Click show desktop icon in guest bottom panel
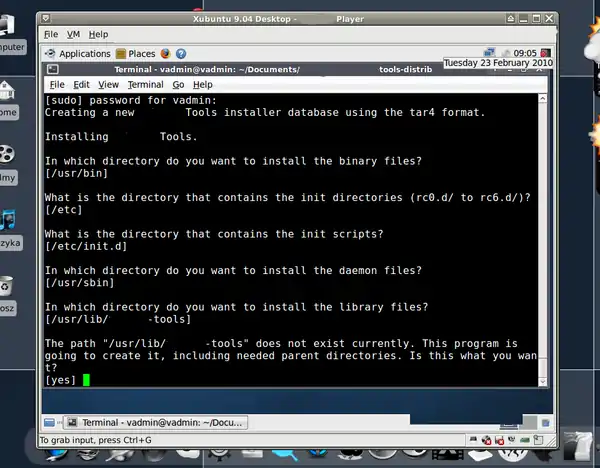600x468 pixels. click(49, 423)
